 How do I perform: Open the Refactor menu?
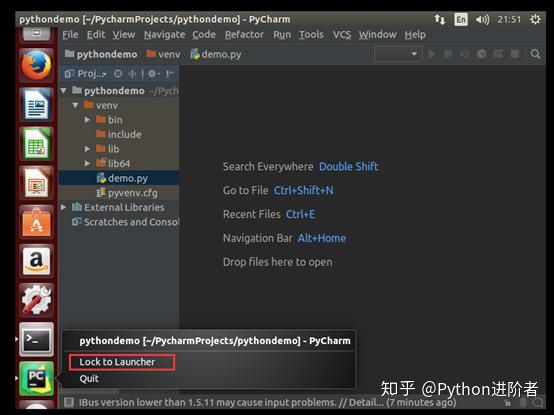[244, 35]
